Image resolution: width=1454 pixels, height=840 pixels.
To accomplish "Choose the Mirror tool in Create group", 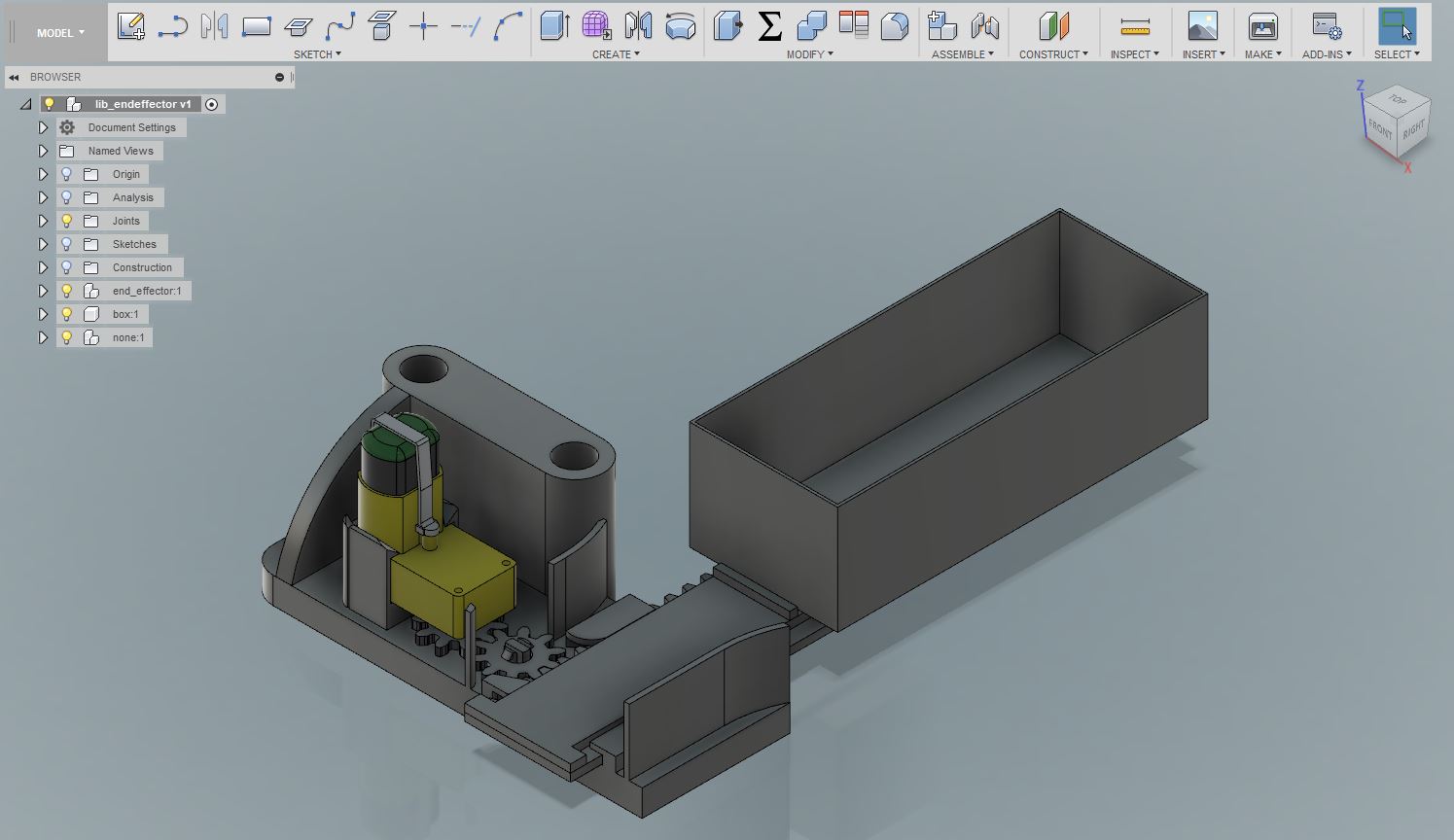I will pos(638,26).
